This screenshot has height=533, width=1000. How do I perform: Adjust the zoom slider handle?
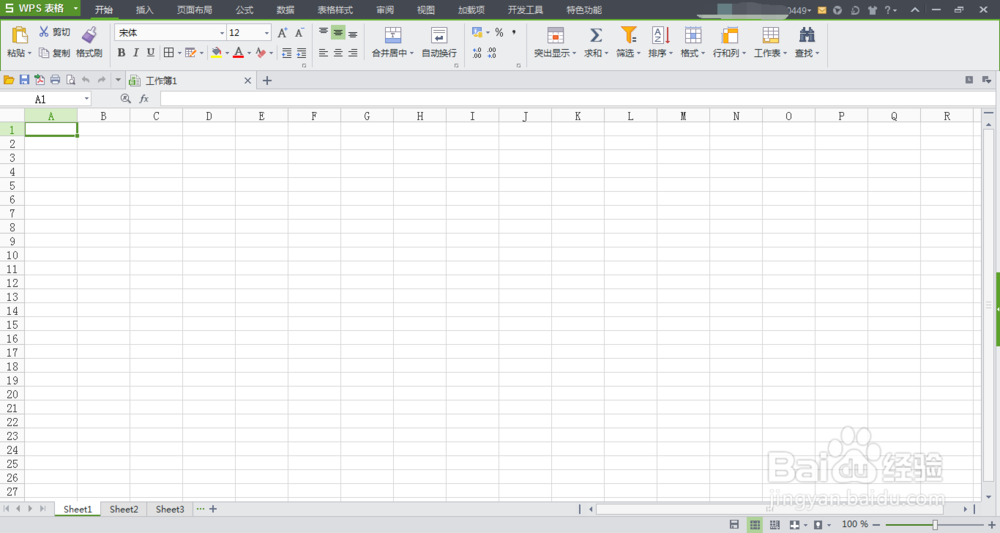pos(935,524)
